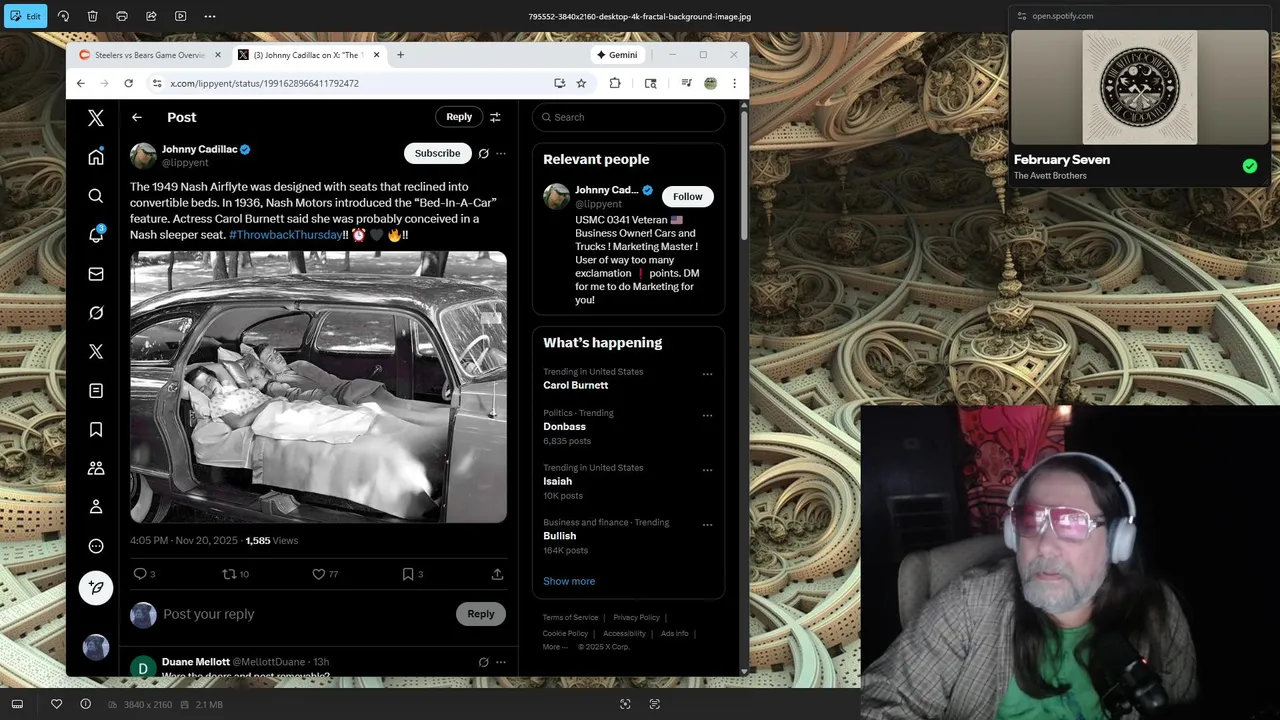Viewport: 1280px width, 720px height.
Task: Toggle filmstrip icon in Photos status bar
Action: tap(17, 704)
